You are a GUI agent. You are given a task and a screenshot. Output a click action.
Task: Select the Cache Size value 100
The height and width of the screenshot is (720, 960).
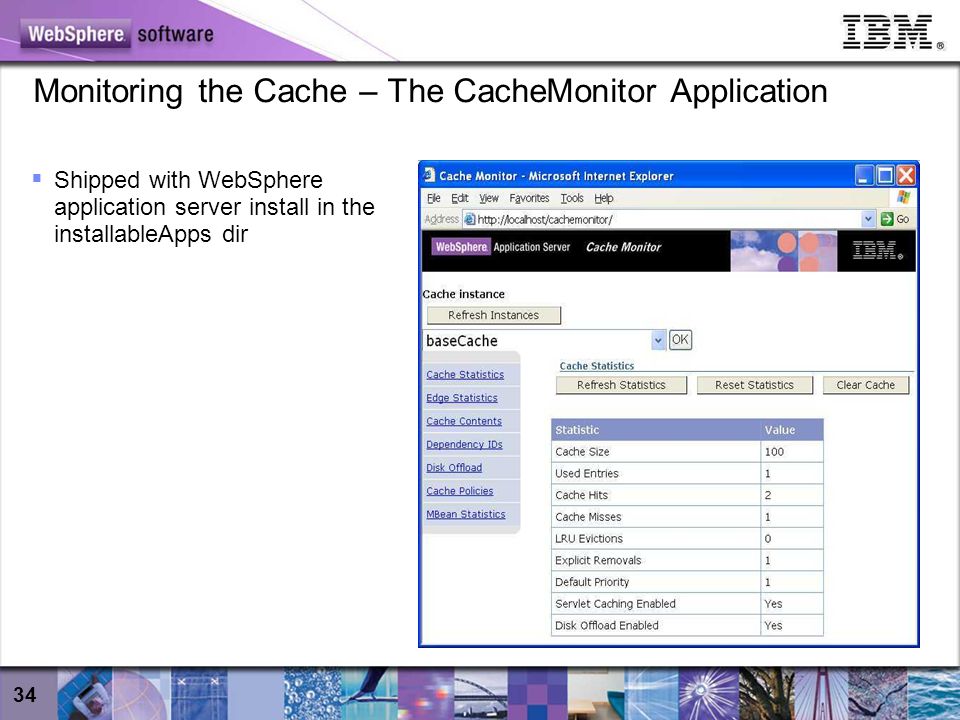point(774,452)
